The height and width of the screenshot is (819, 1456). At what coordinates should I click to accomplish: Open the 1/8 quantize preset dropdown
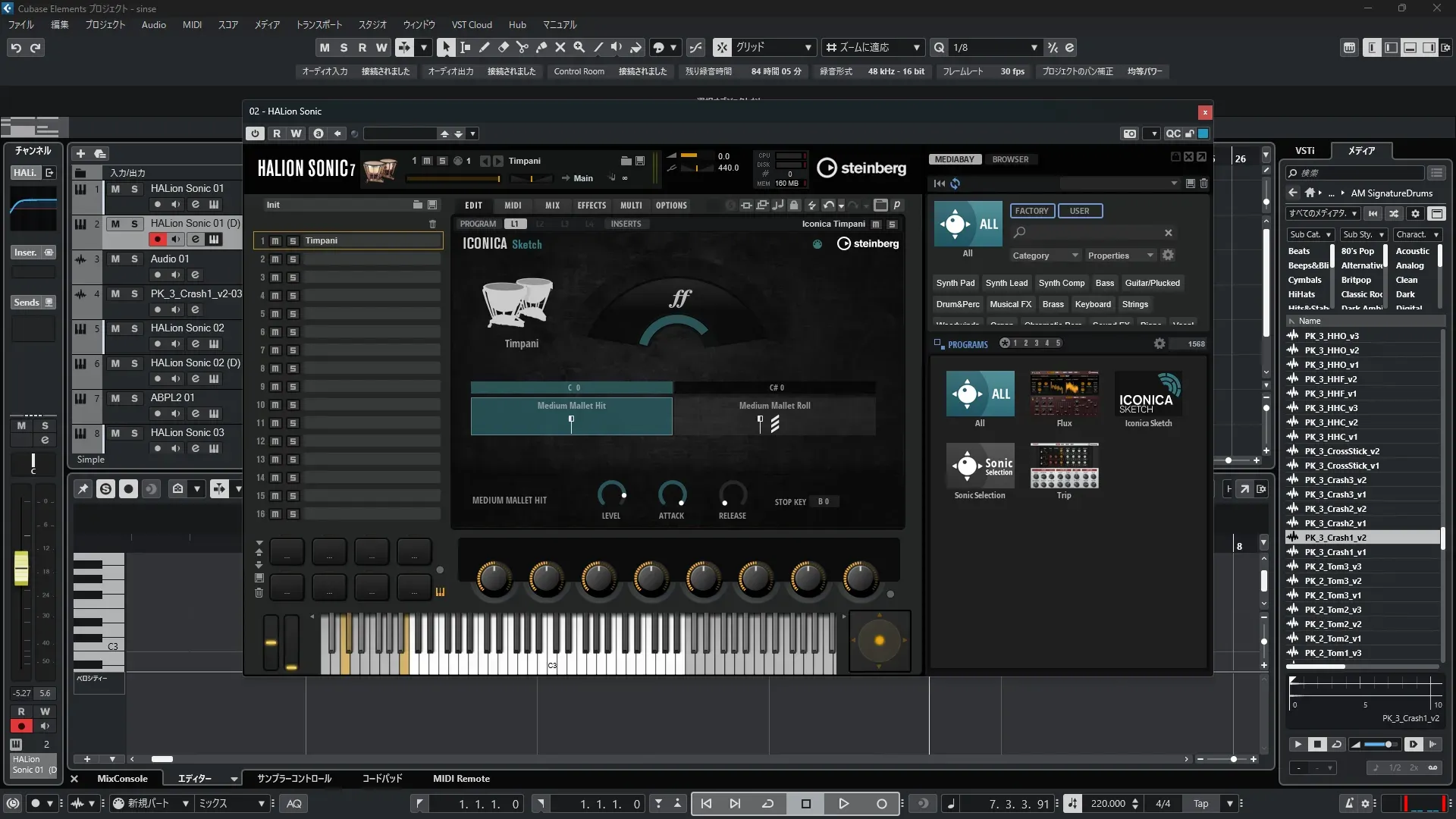pos(1034,48)
